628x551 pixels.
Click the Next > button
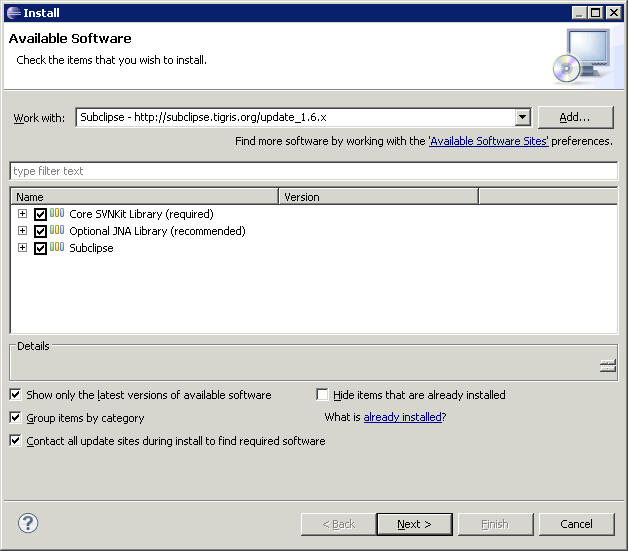click(415, 524)
